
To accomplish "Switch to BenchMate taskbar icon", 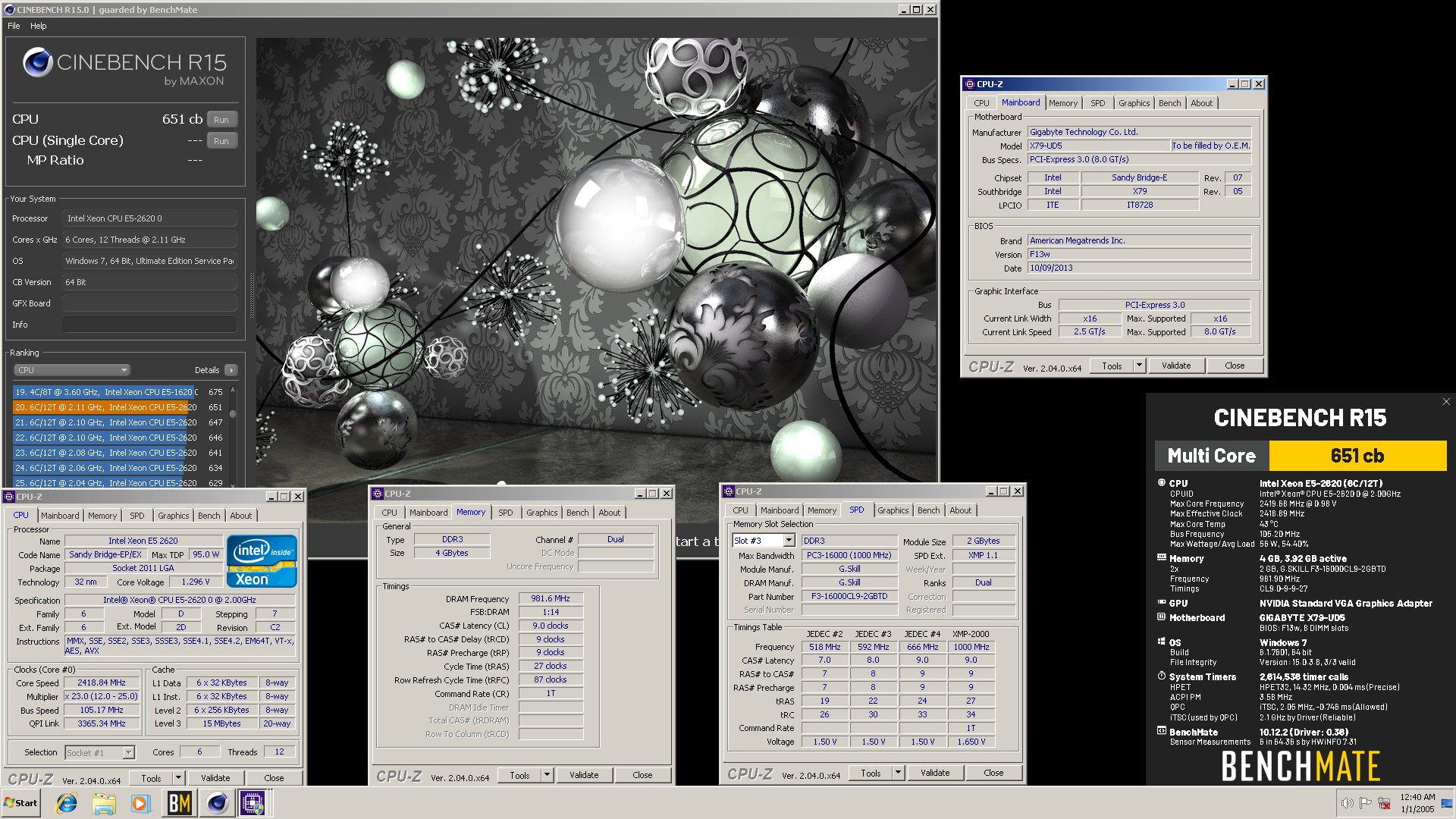I will [179, 803].
